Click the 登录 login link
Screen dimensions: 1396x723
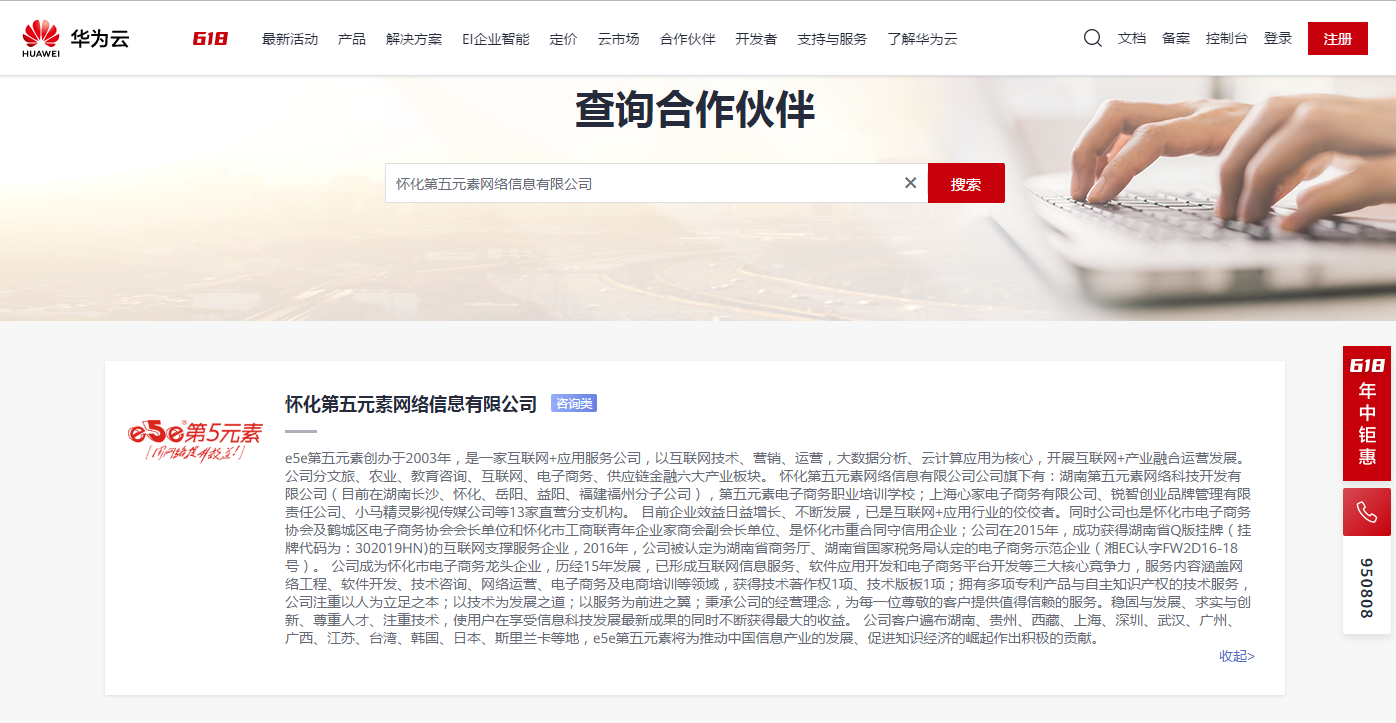[x=1278, y=38]
